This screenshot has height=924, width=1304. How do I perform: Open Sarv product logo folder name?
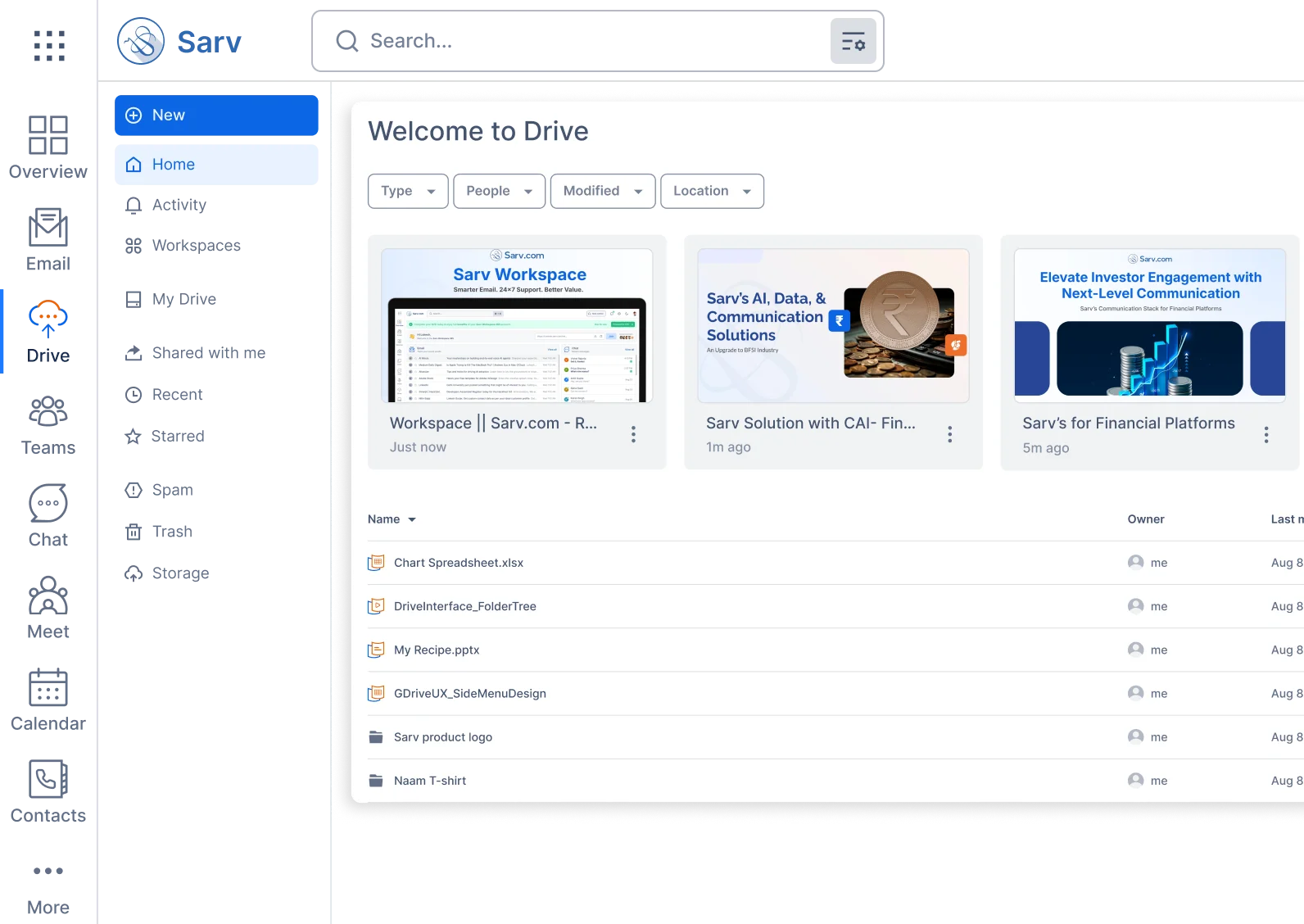(443, 737)
